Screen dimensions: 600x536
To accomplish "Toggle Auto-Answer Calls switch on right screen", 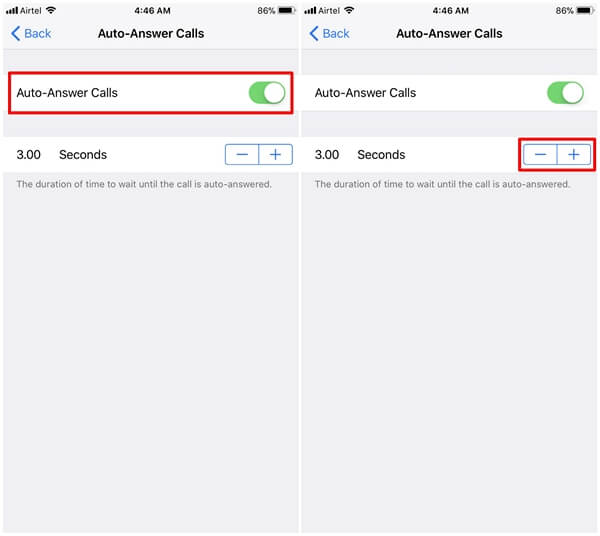I will (565, 93).
